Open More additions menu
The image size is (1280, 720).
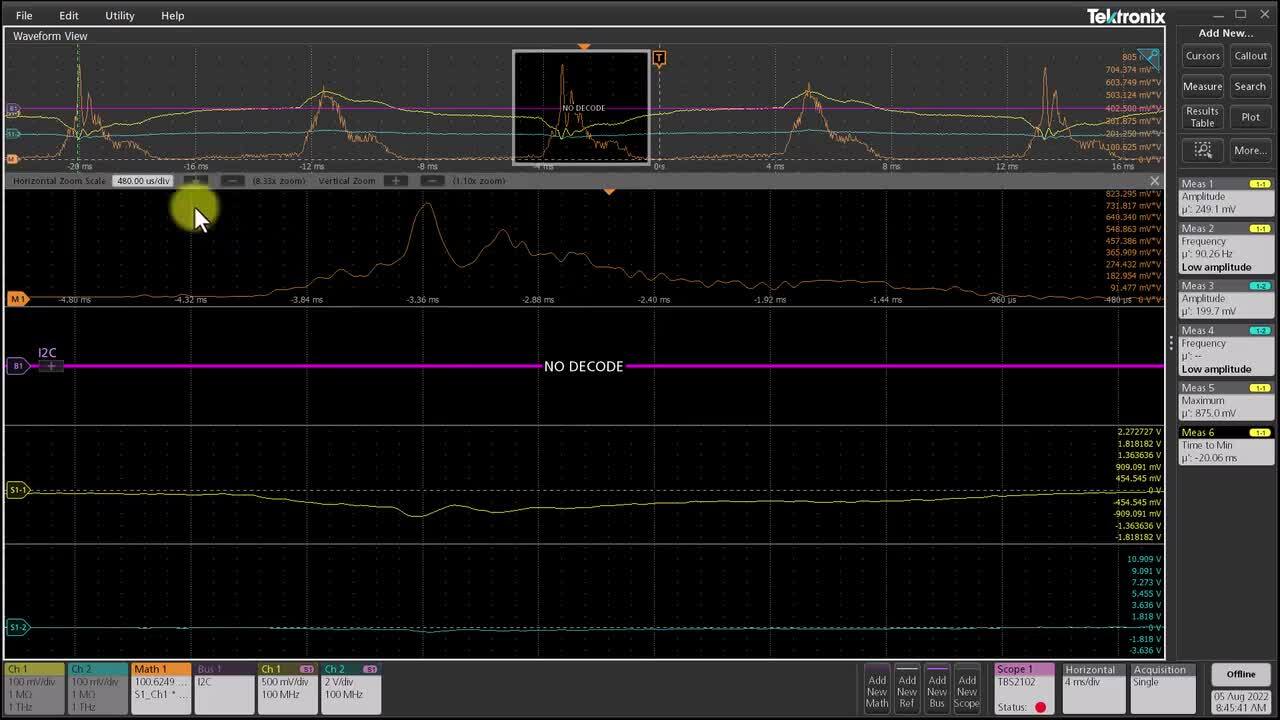point(1250,150)
